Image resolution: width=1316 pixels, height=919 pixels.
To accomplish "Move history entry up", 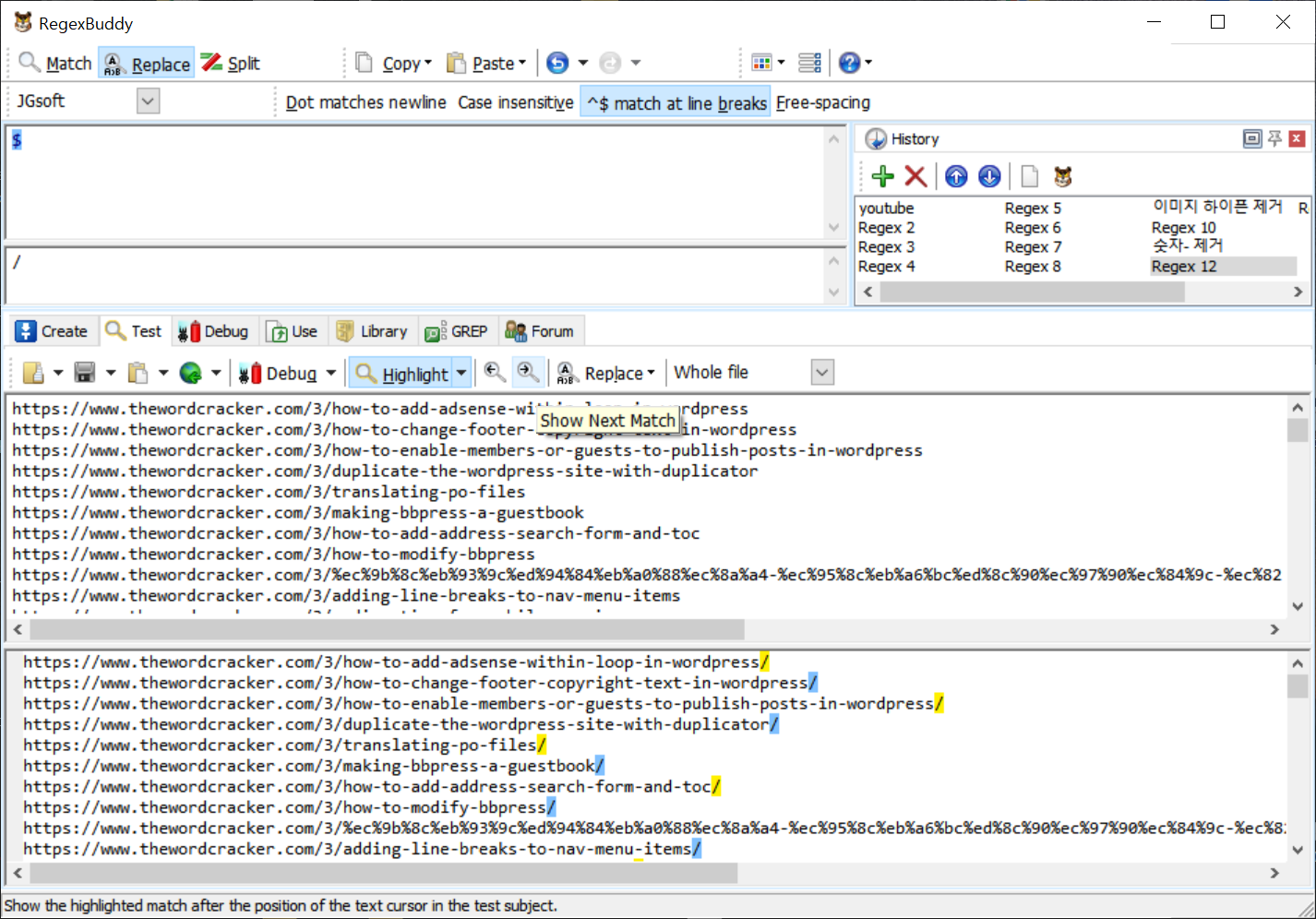I will pyautogui.click(x=956, y=176).
